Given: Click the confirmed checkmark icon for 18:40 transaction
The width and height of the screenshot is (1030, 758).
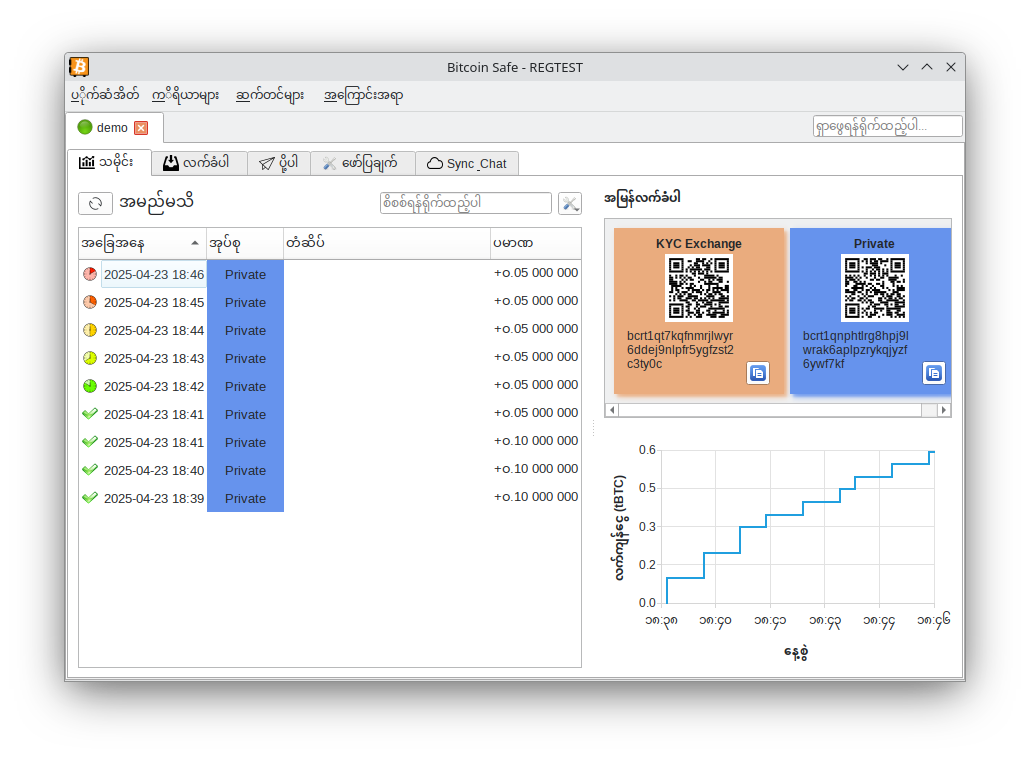Looking at the screenshot, I should 90,470.
